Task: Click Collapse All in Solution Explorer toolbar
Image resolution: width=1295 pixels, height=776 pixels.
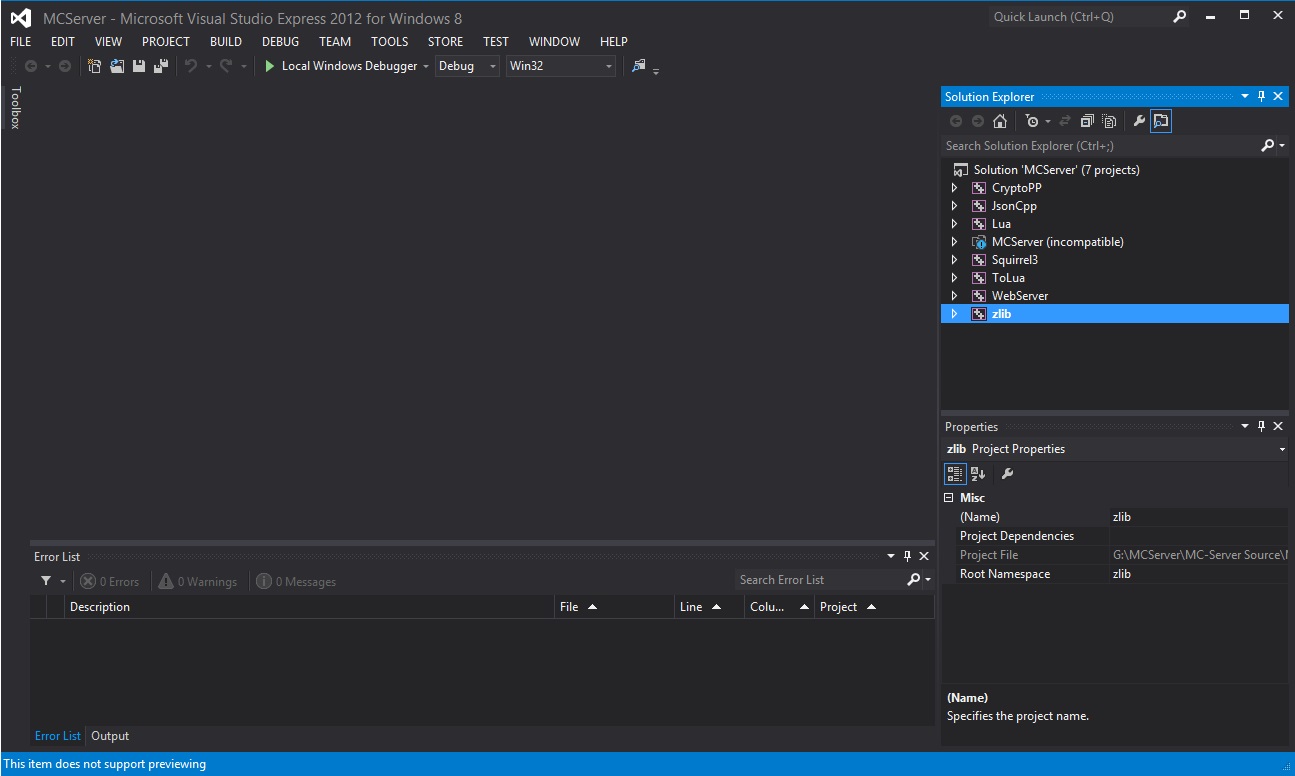Action: [1087, 121]
